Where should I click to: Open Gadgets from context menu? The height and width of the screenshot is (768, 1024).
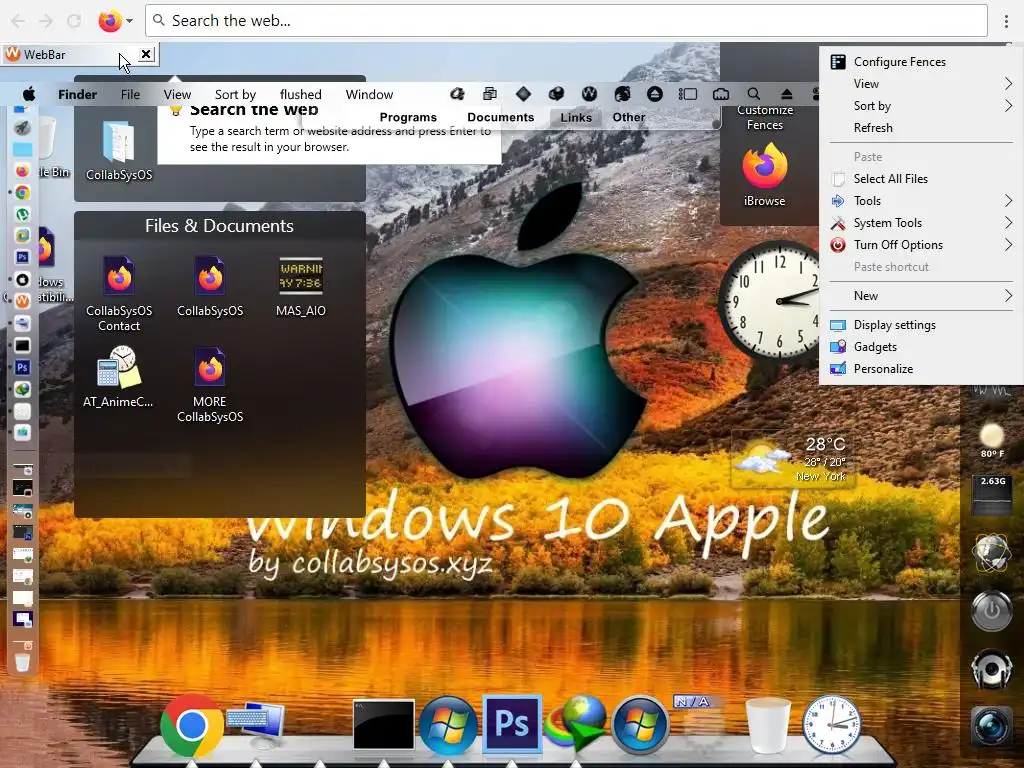click(x=921, y=347)
